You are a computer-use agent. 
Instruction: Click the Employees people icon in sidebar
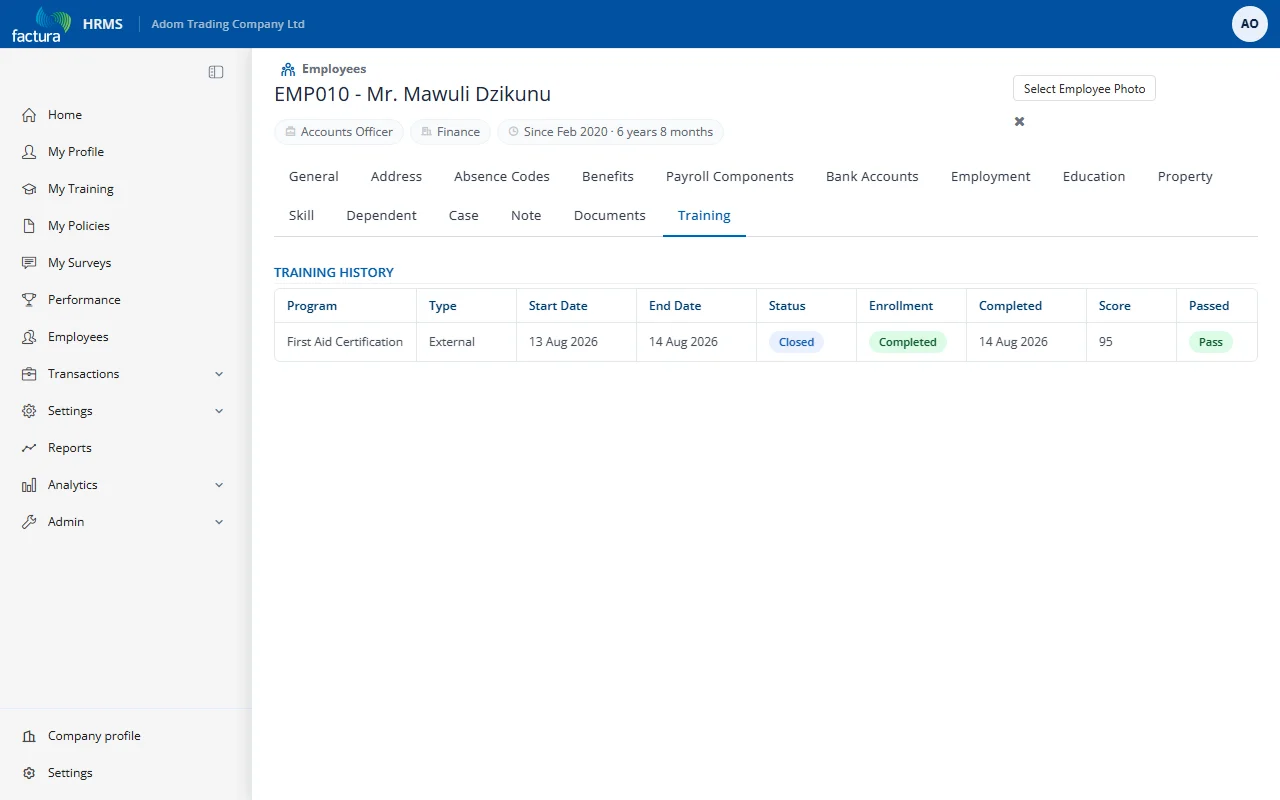(x=29, y=337)
